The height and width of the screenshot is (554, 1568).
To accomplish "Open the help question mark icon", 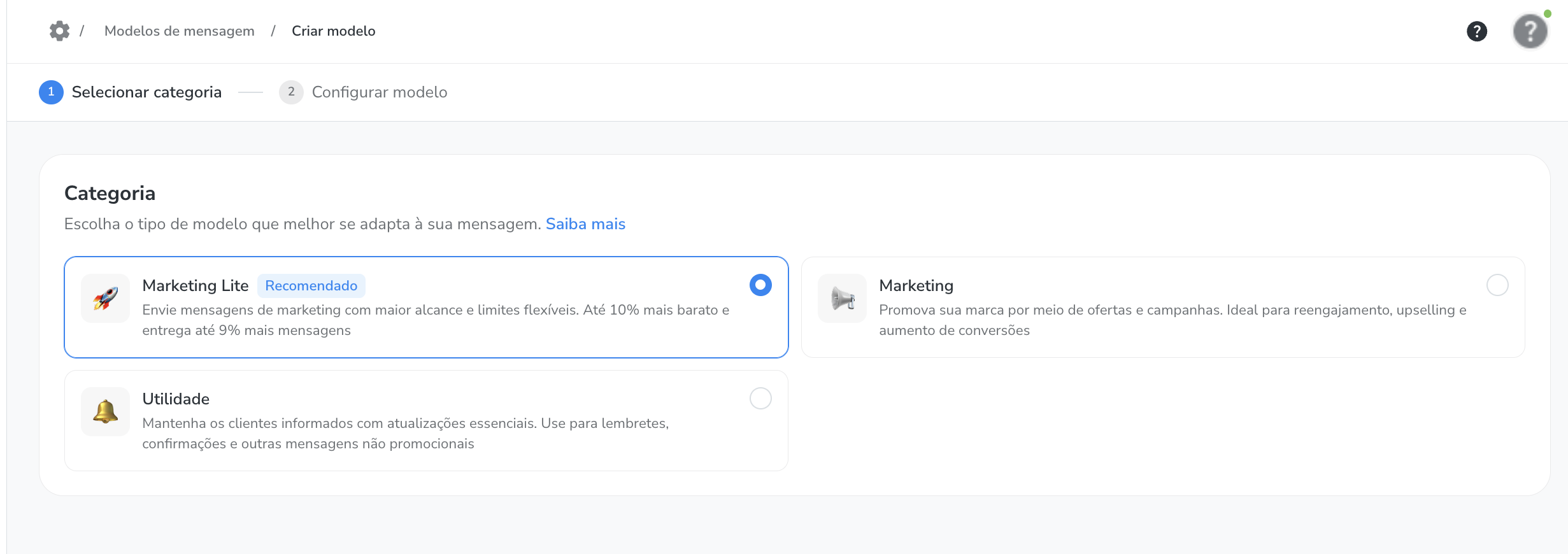I will click(x=1476, y=31).
